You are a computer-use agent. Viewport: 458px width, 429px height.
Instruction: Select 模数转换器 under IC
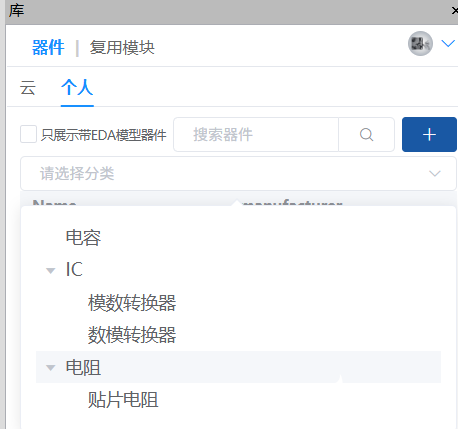(132, 303)
